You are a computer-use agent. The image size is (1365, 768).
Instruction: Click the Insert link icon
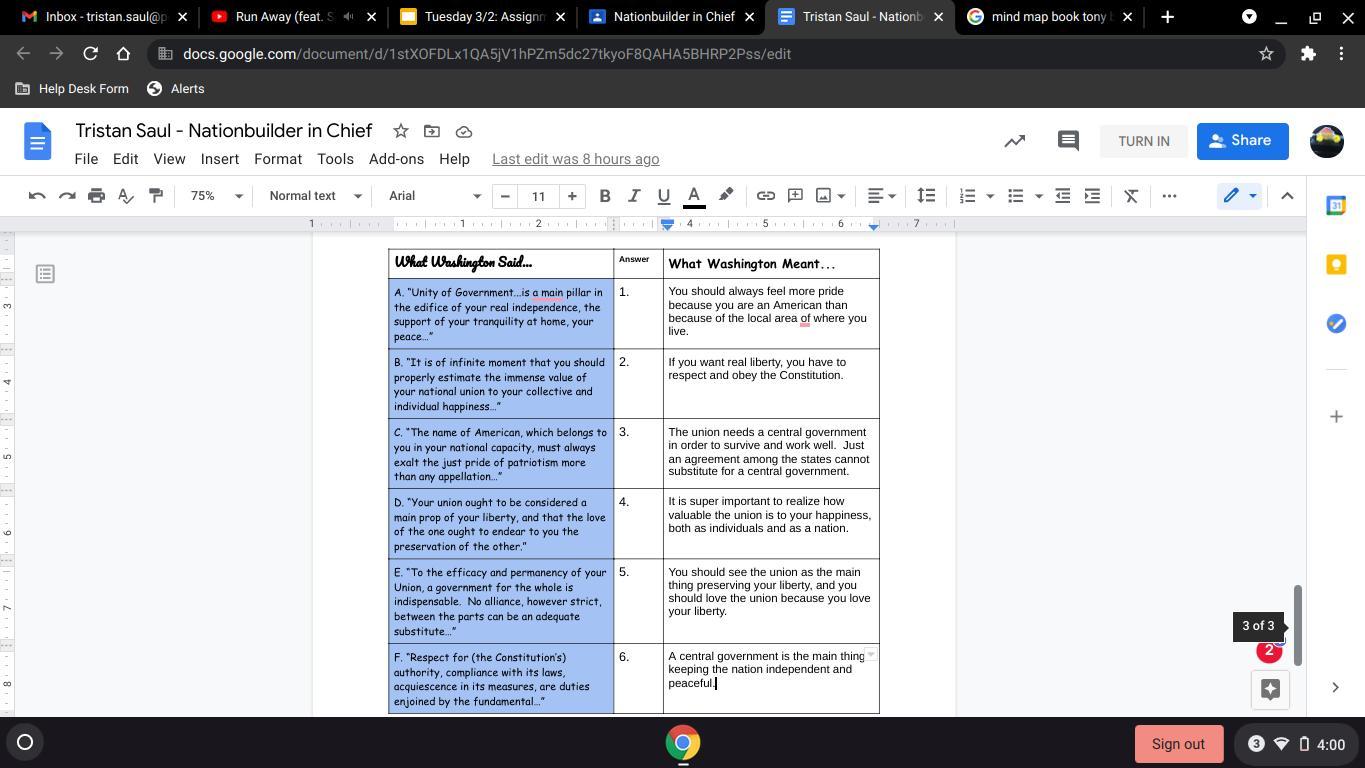click(x=765, y=196)
